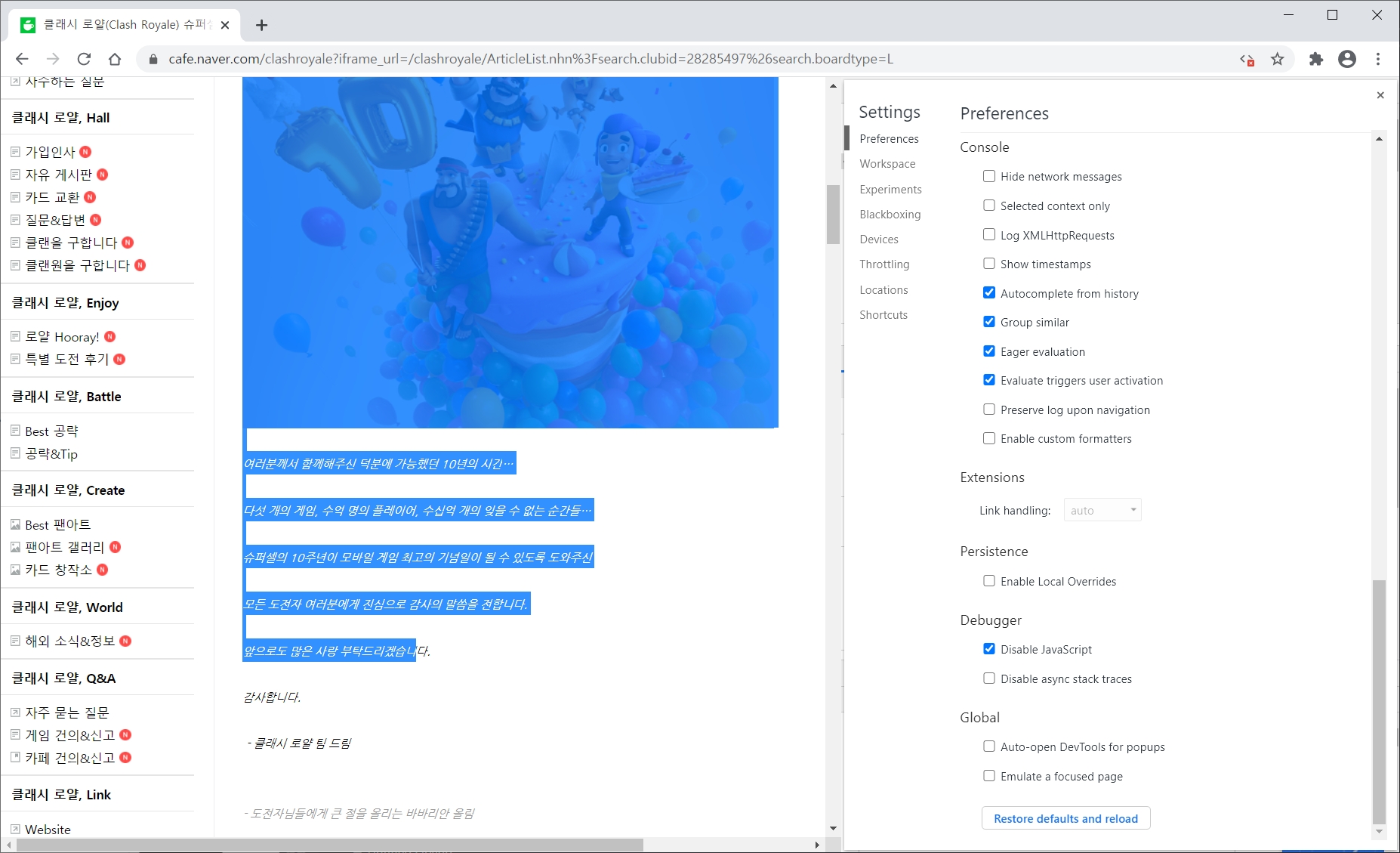Toggle Group similar checkbox

988,322
